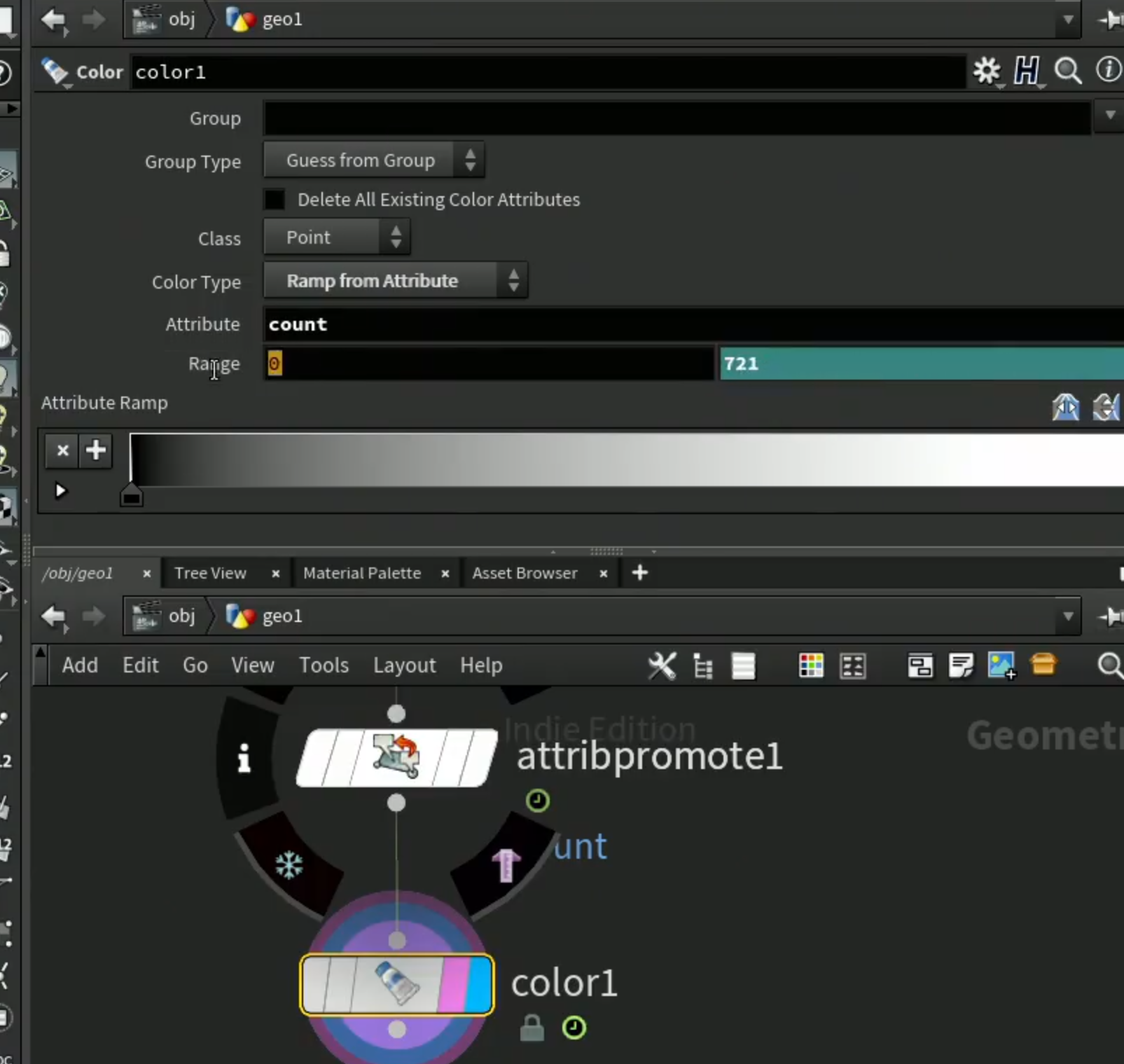Go forward in network editor path
The width and height of the screenshot is (1124, 1064).
coord(92,616)
